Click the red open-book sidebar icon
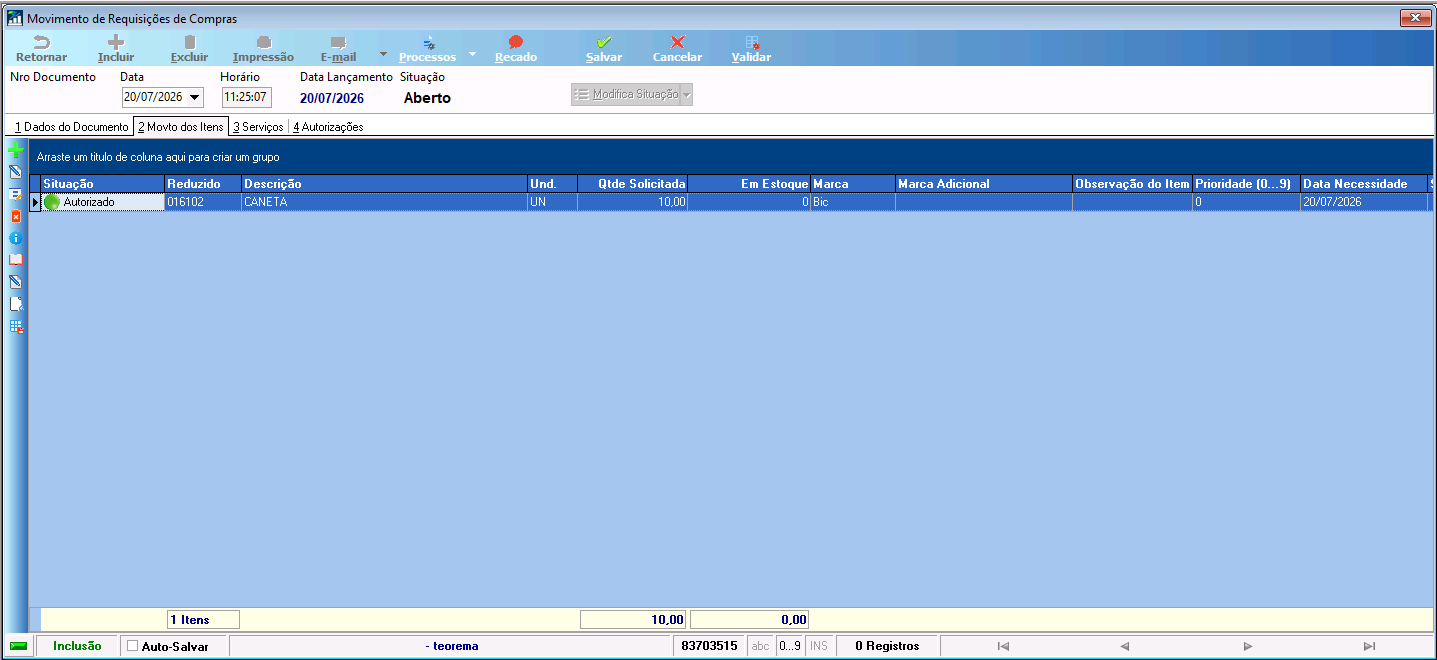This screenshot has height=660, width=1437. pos(15,260)
